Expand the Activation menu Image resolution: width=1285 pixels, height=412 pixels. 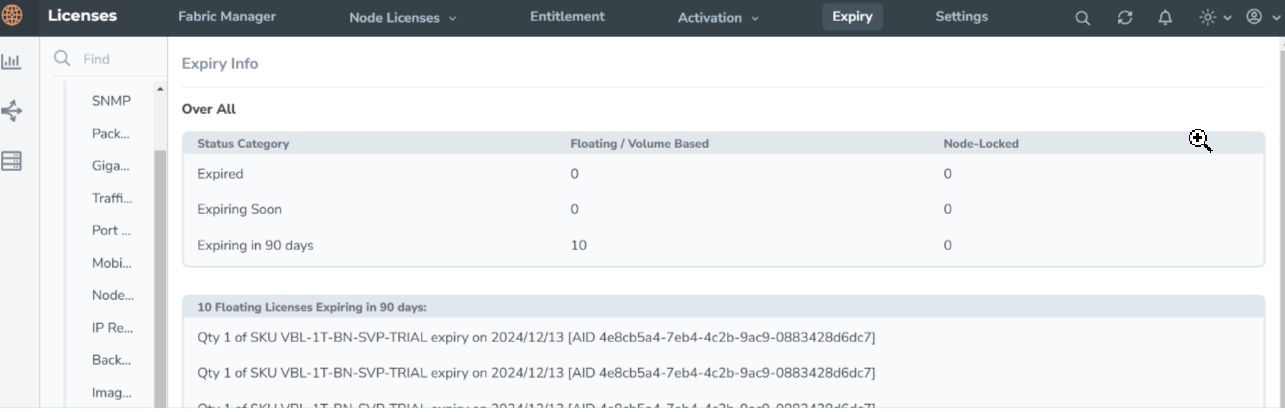coord(718,18)
